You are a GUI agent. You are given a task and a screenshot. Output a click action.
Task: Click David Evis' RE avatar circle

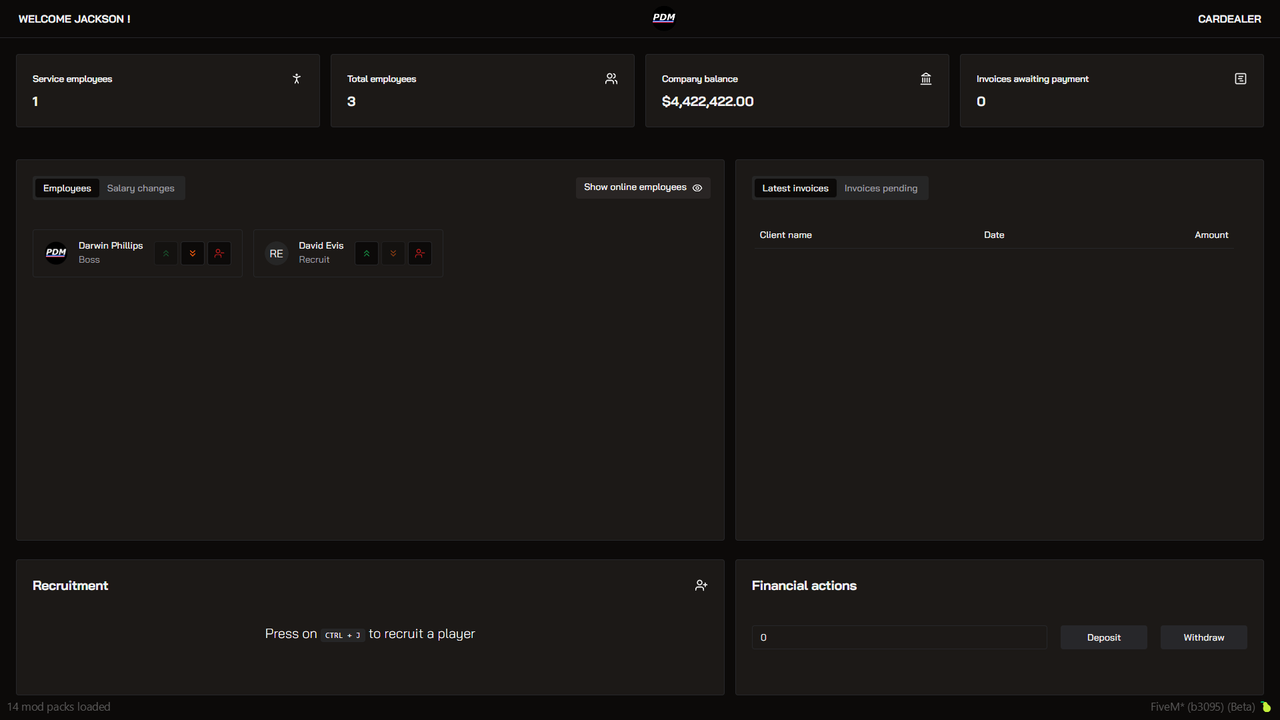(x=276, y=253)
